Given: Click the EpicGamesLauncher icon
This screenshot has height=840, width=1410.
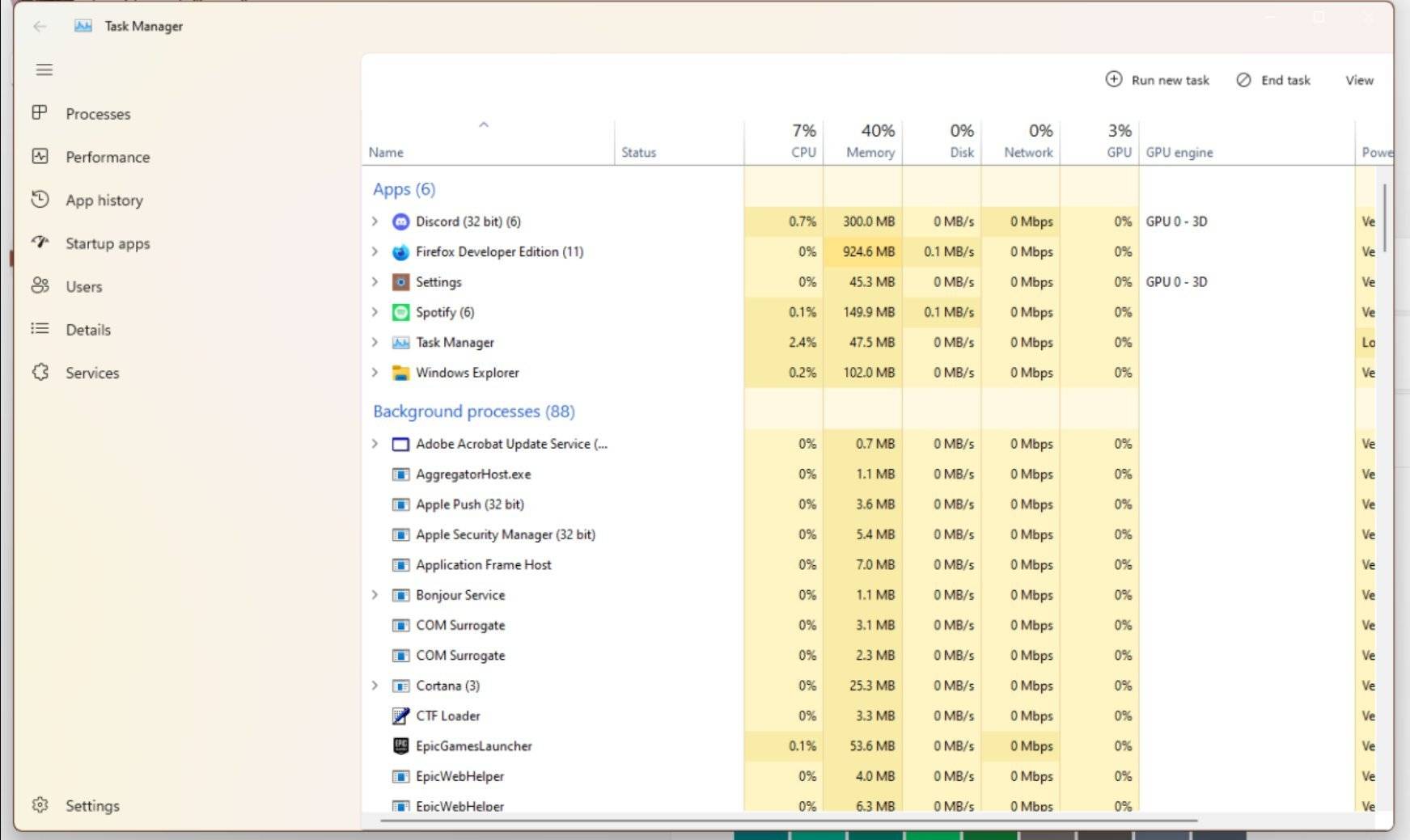Looking at the screenshot, I should pos(400,745).
